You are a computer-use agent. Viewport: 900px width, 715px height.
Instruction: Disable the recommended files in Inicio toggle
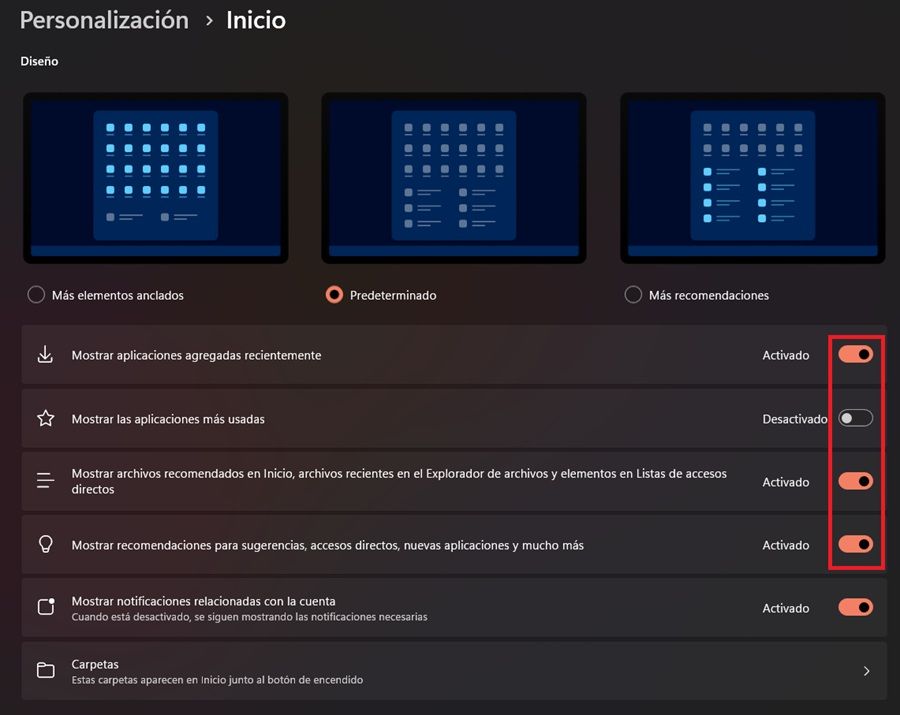855,481
